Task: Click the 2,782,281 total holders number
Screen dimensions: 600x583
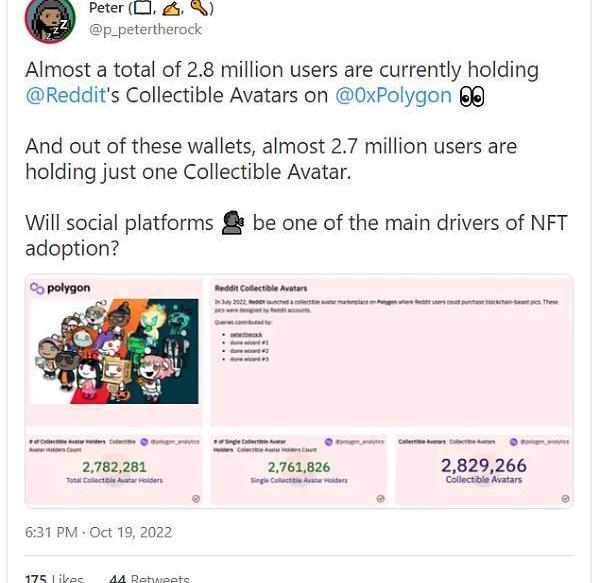Action: [x=114, y=466]
